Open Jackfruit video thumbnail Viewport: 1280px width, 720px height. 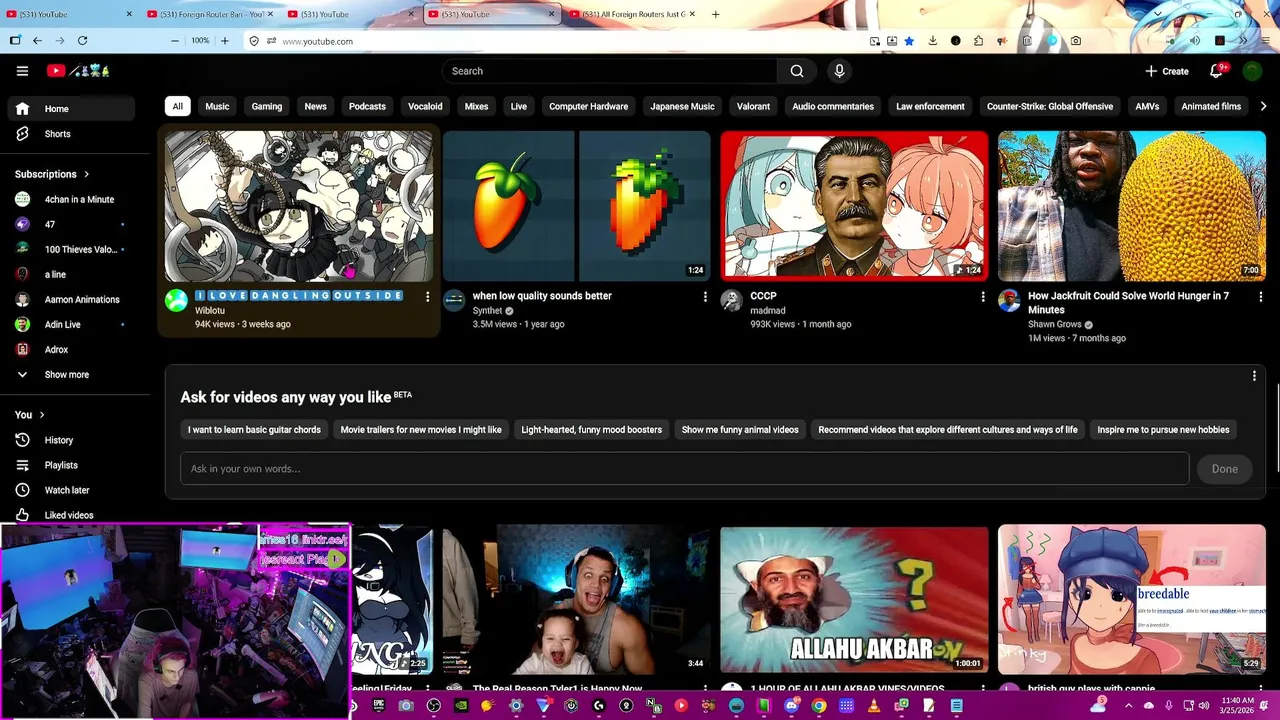tap(1132, 206)
